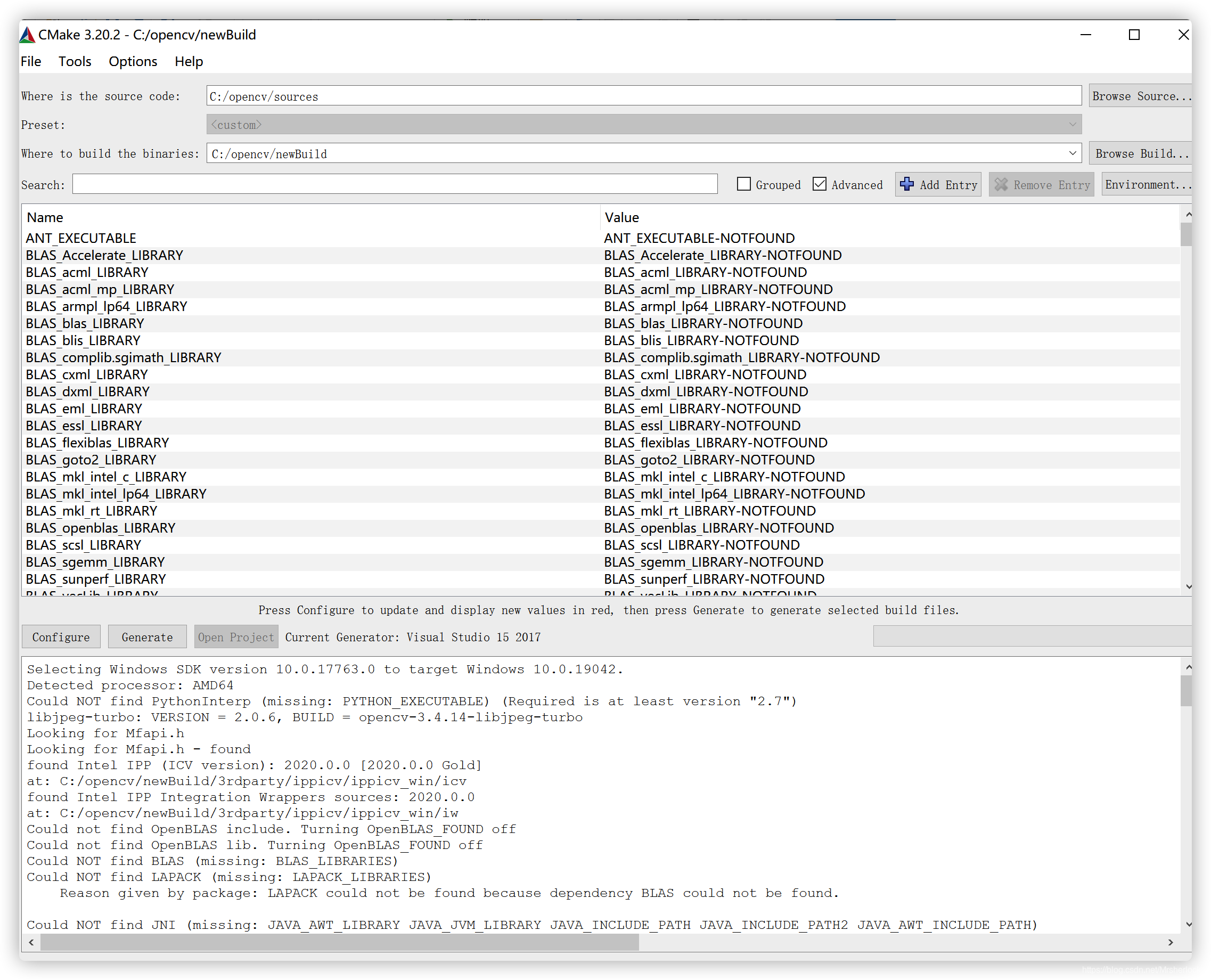
Task: Click the blue plus Add Entry icon
Action: pos(906,184)
